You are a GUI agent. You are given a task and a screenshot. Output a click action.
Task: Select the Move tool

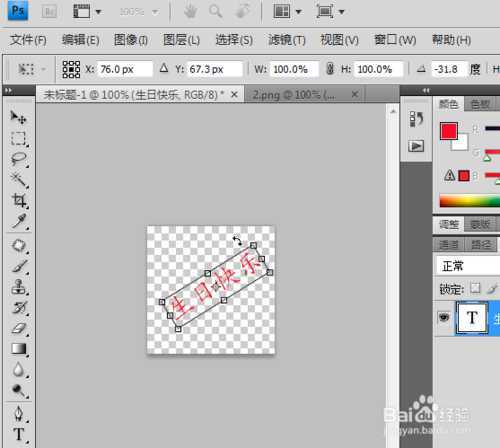tap(18, 117)
